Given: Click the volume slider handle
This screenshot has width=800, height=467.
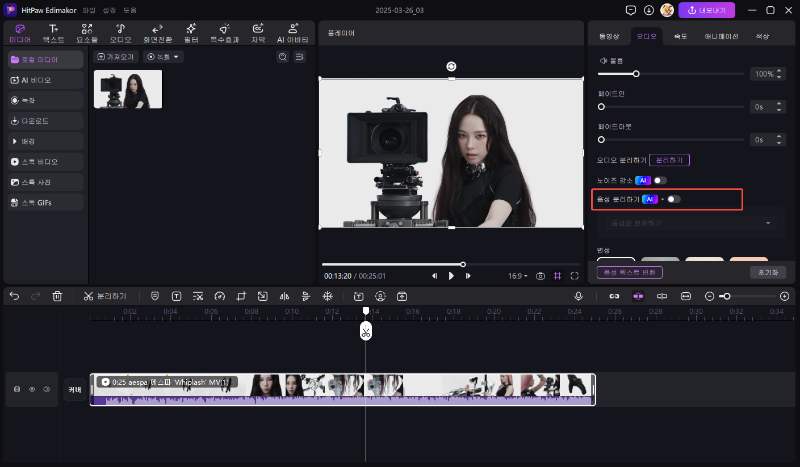Looking at the screenshot, I should pos(636,74).
